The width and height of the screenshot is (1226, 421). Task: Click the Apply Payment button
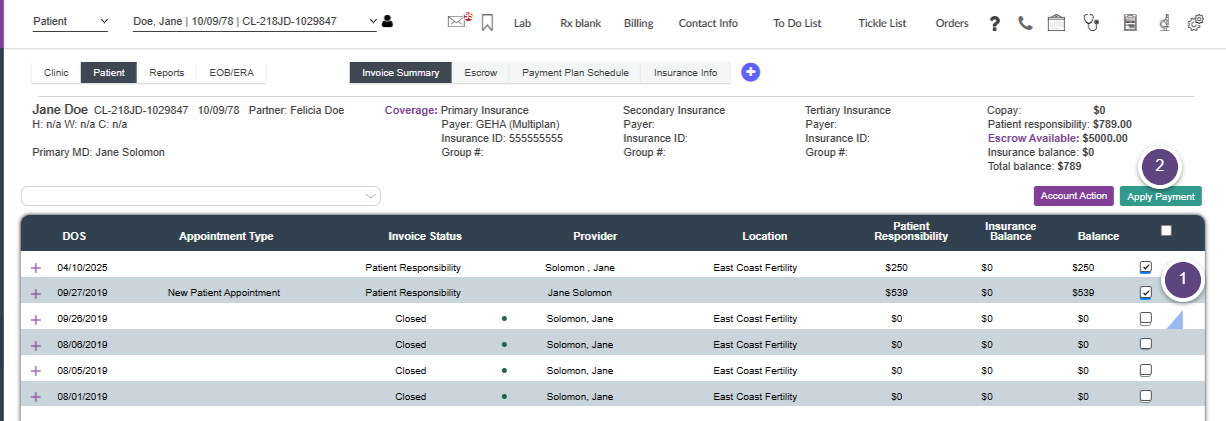coord(1160,197)
